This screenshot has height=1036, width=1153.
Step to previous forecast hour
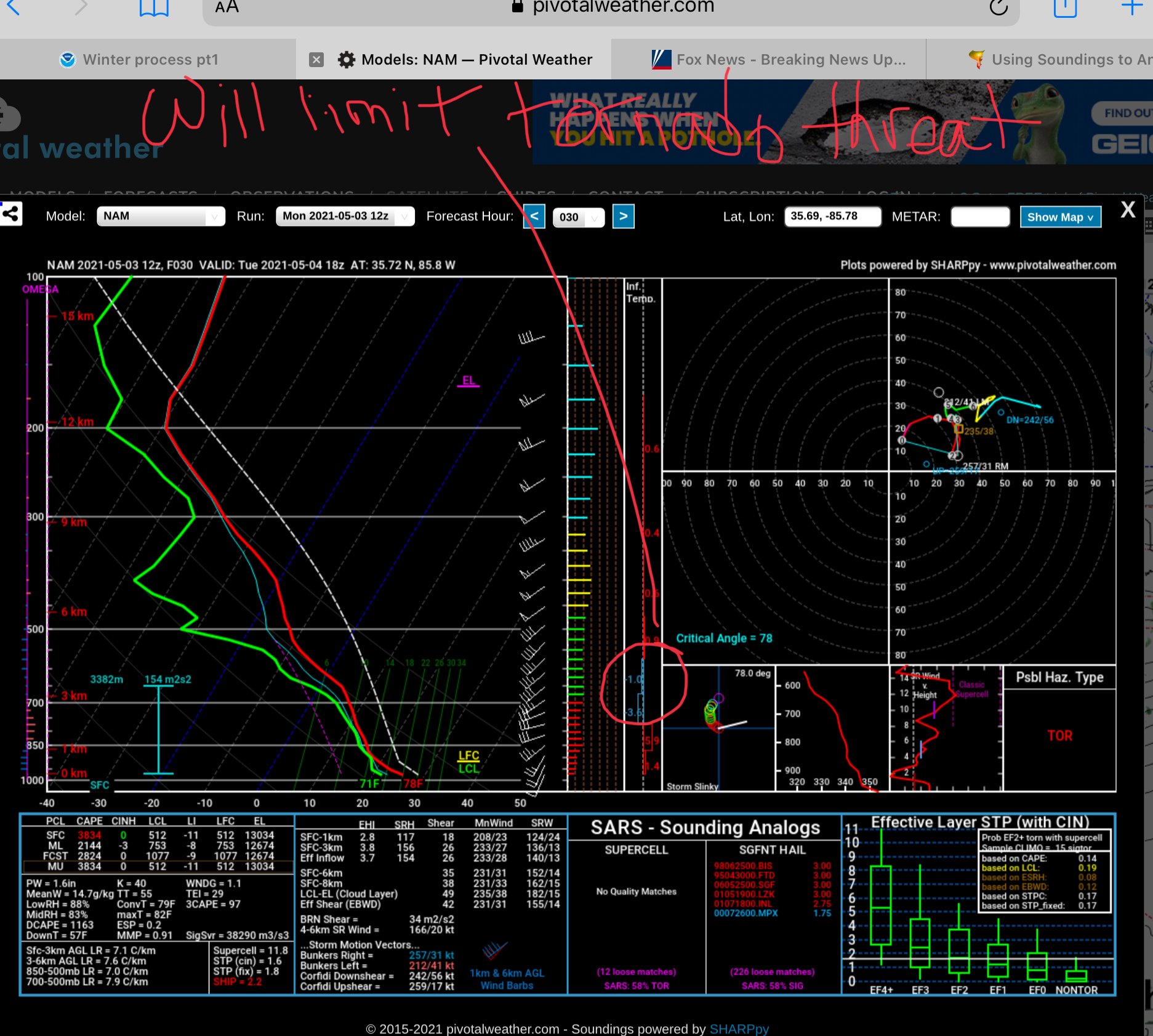coord(534,216)
